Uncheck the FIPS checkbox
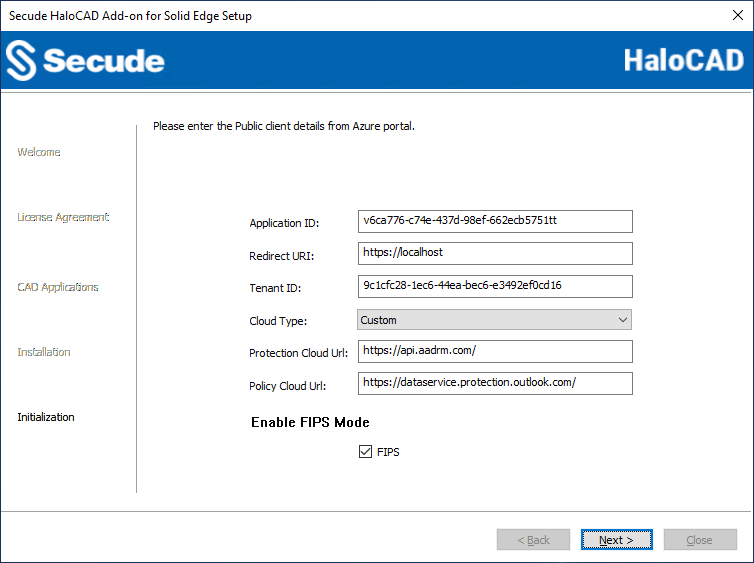 coord(365,452)
